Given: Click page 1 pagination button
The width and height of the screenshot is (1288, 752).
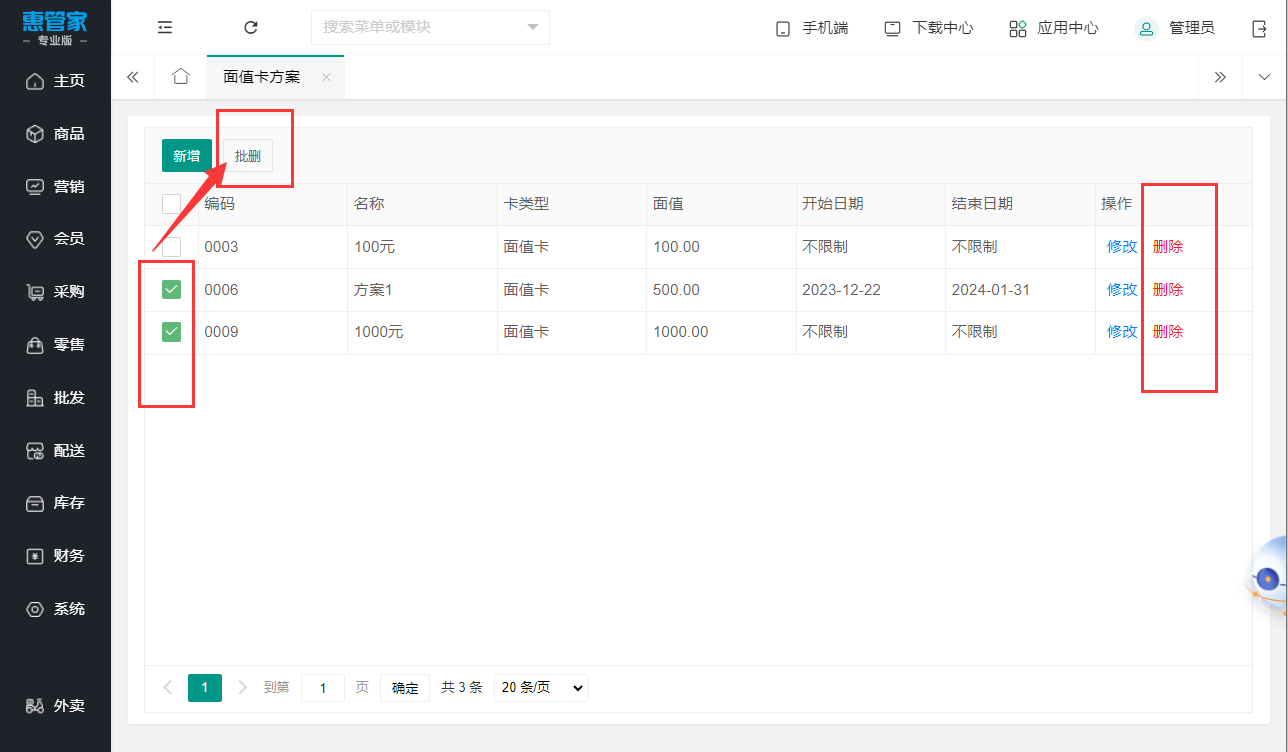Looking at the screenshot, I should tap(205, 688).
